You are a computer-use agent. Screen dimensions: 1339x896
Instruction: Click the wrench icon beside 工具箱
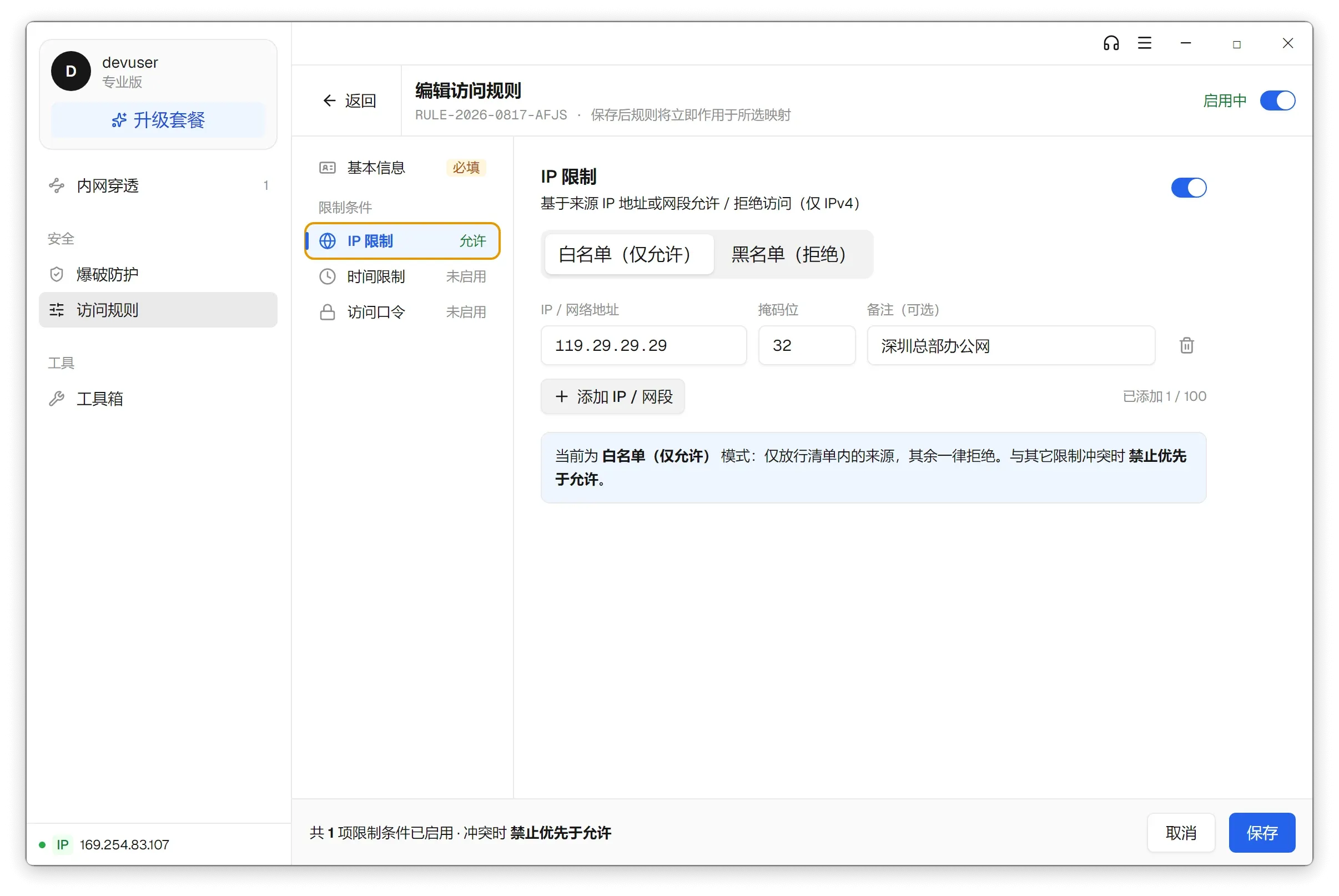click(57, 398)
